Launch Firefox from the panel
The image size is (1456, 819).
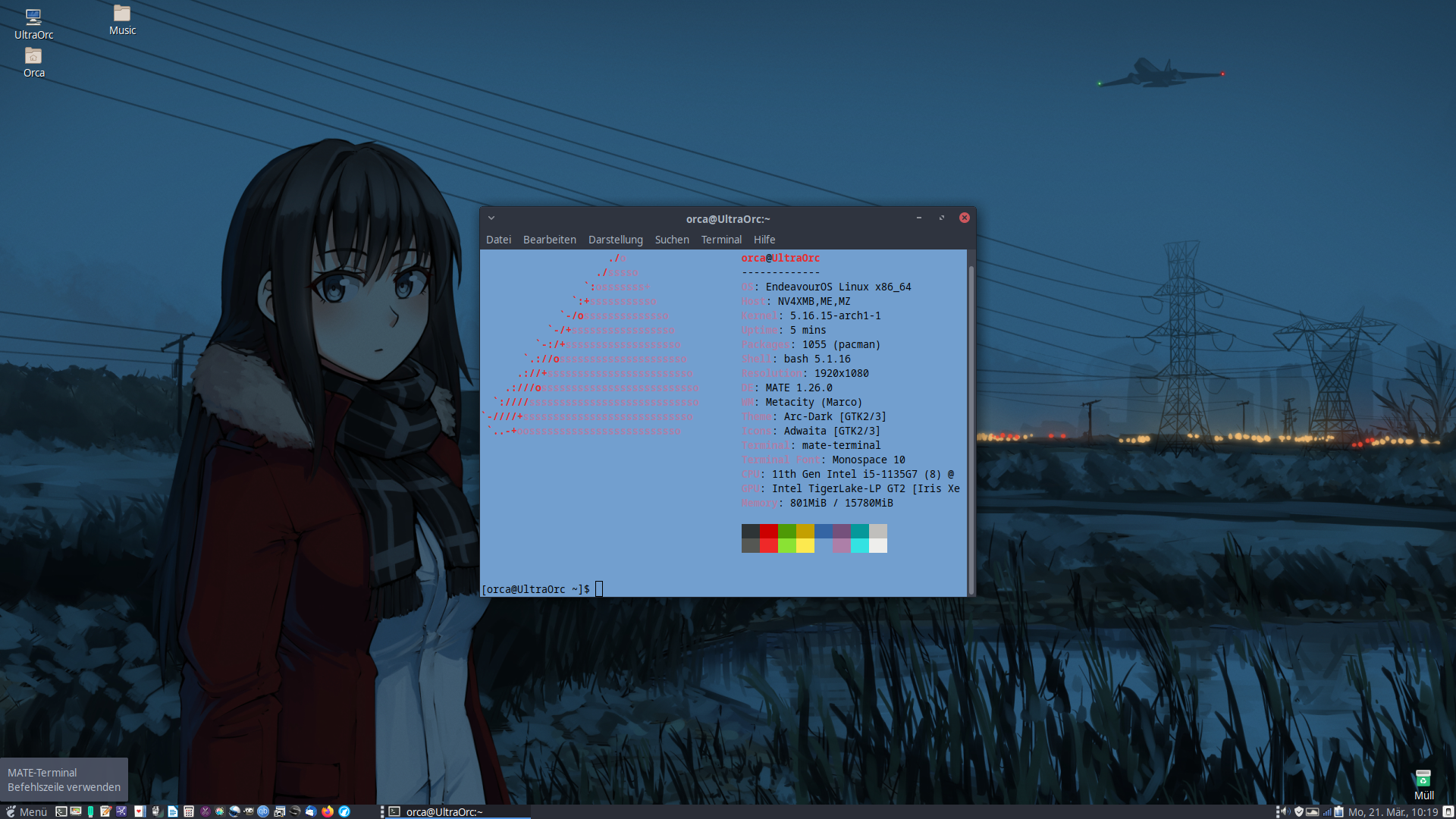click(328, 811)
